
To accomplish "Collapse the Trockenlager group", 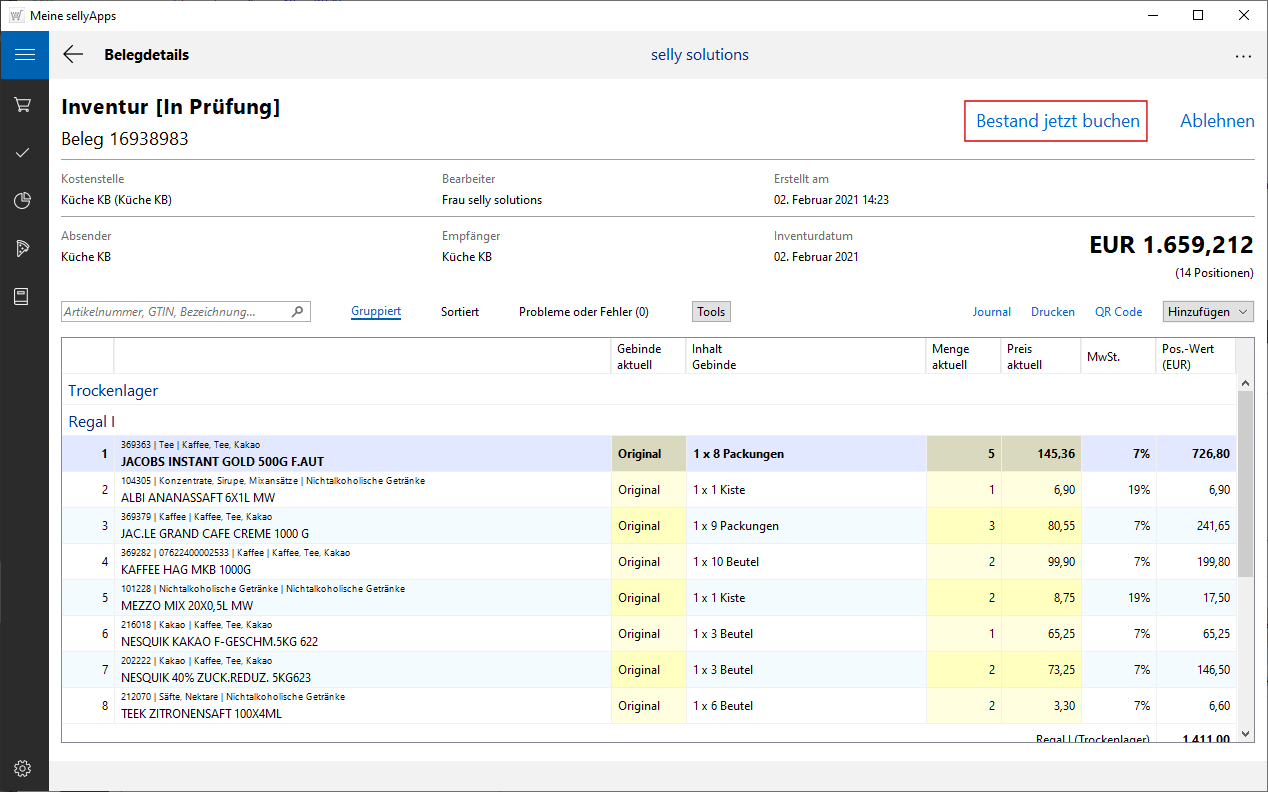I will (x=113, y=390).
